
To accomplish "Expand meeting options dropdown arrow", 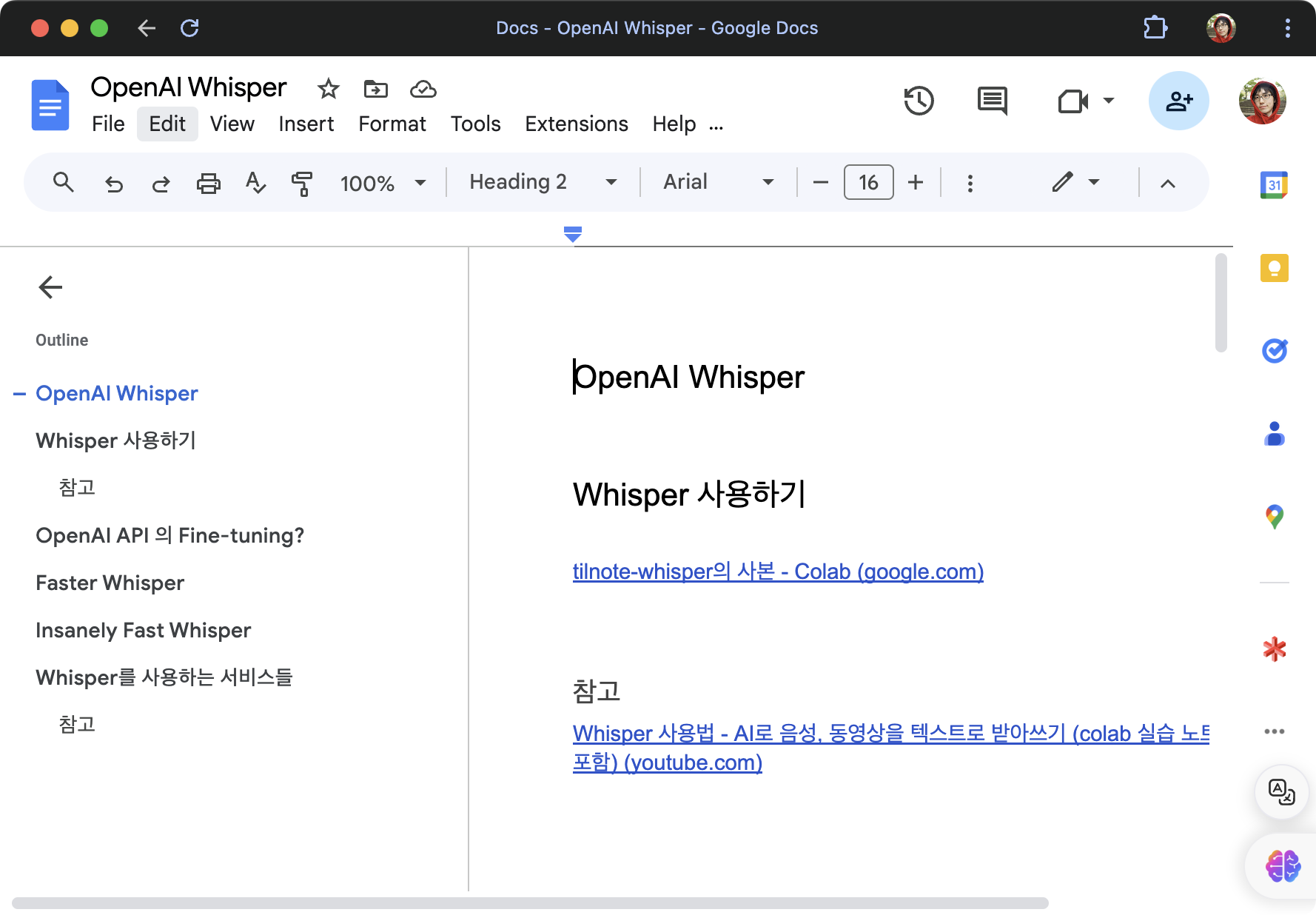I will tap(1108, 101).
